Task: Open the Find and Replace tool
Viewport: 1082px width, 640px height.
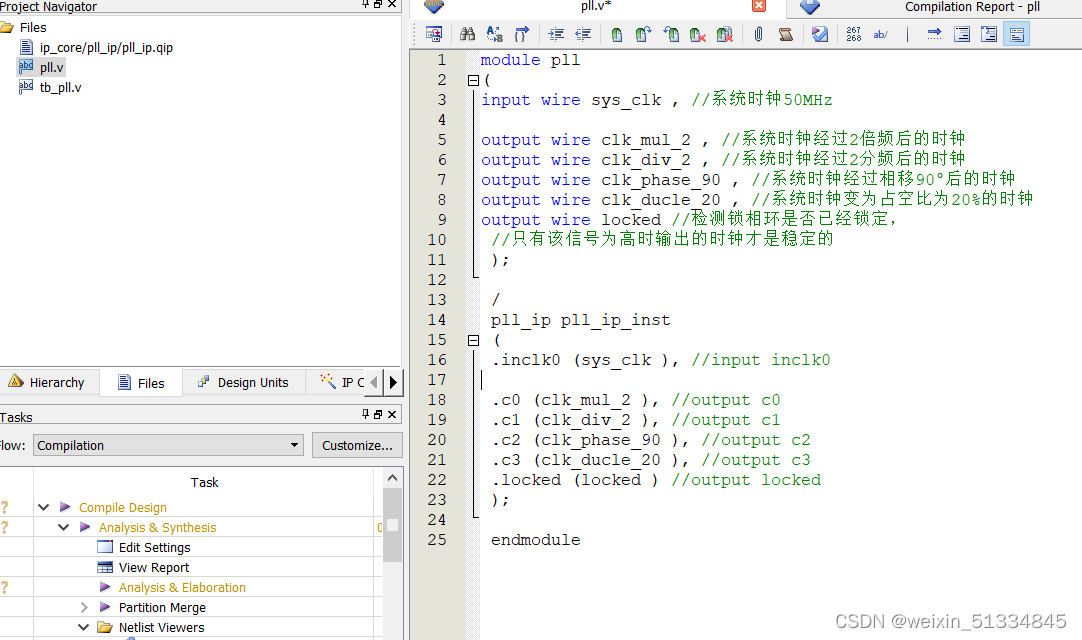Action: tap(494, 33)
